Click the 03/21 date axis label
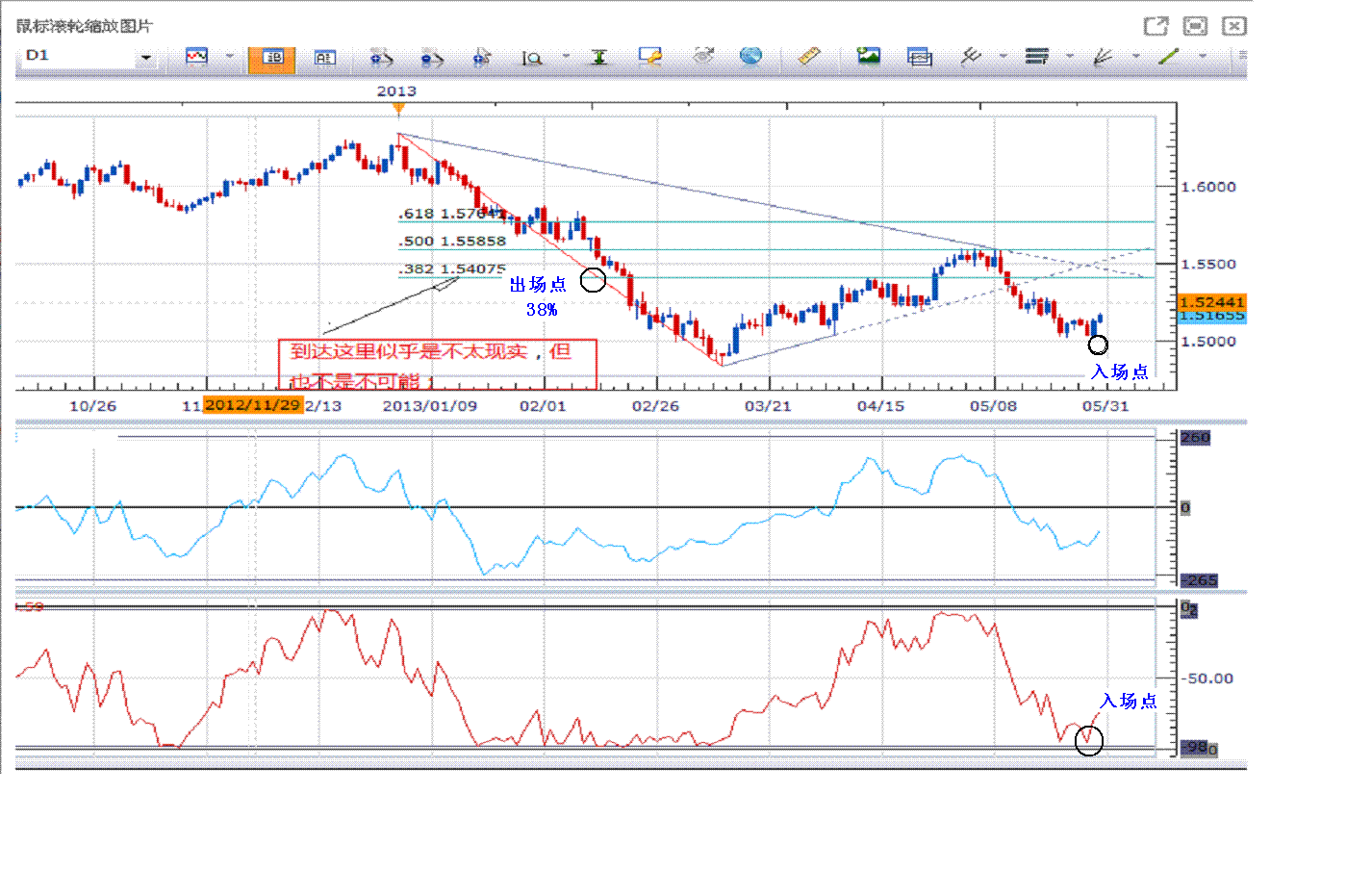The image size is (1372, 870). 768,406
